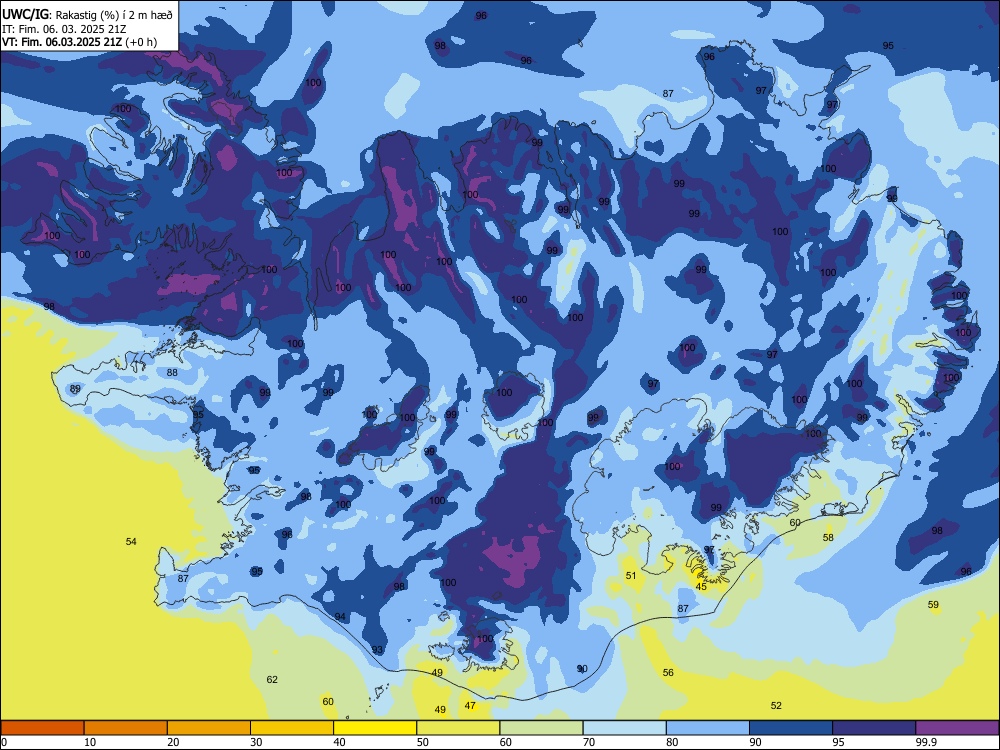Click the humidity value '62' on the map

click(272, 680)
